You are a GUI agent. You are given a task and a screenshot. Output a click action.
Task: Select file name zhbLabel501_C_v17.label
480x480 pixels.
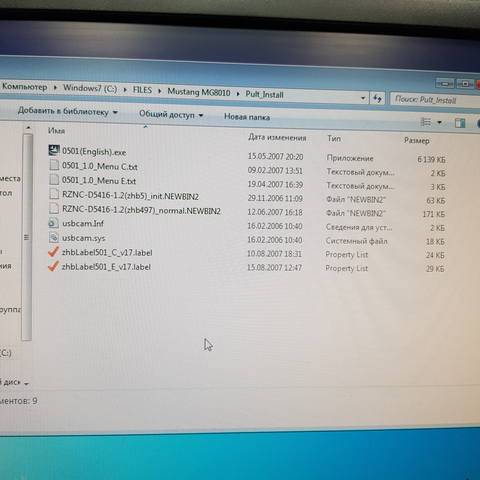(x=107, y=253)
